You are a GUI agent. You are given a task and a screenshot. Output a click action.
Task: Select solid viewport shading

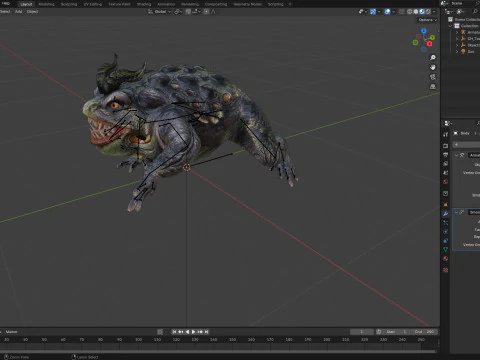click(x=416, y=12)
